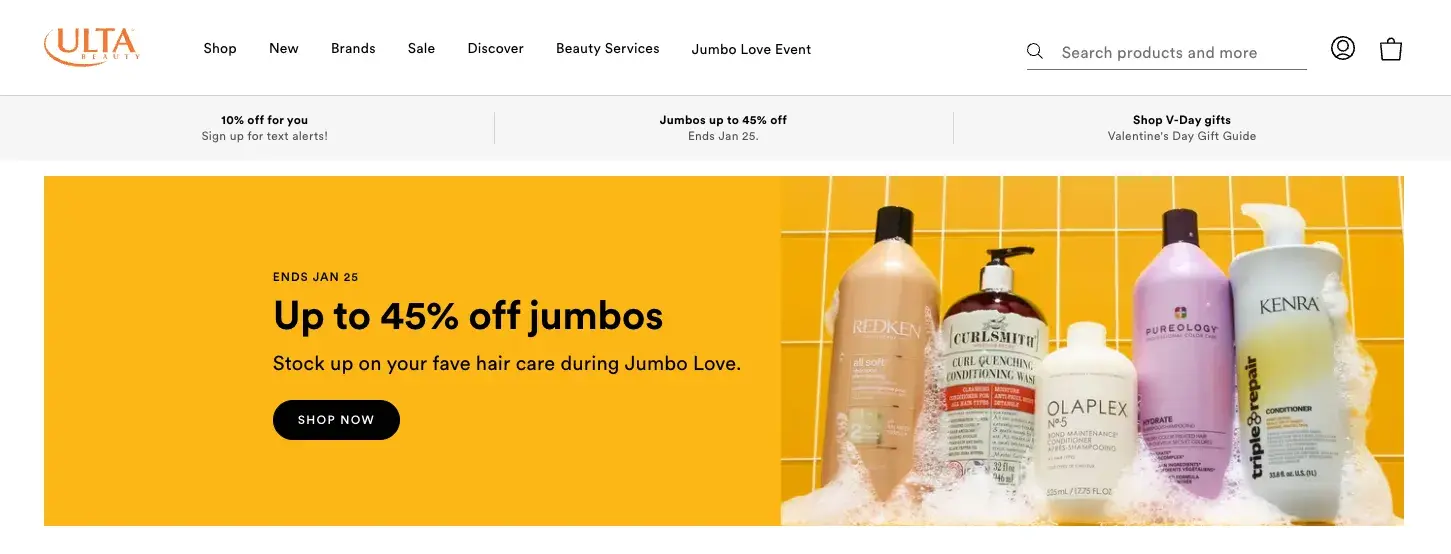Click the Shop Now button
The height and width of the screenshot is (554, 1451).
point(336,420)
